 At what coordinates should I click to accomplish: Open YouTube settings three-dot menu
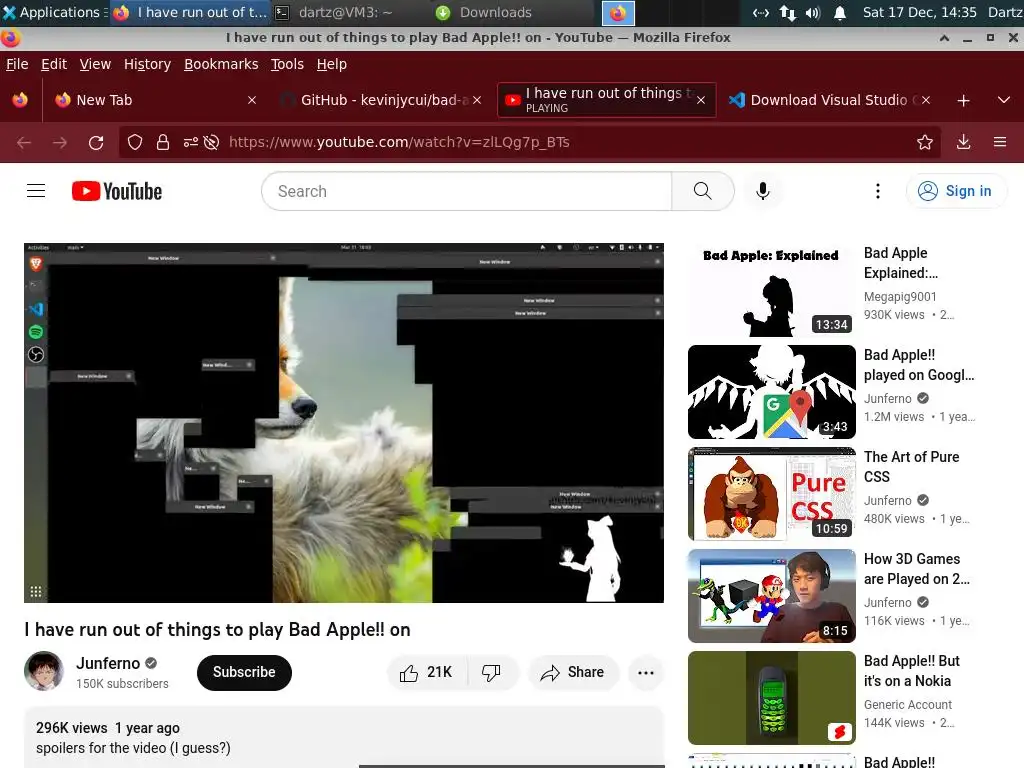pos(877,191)
